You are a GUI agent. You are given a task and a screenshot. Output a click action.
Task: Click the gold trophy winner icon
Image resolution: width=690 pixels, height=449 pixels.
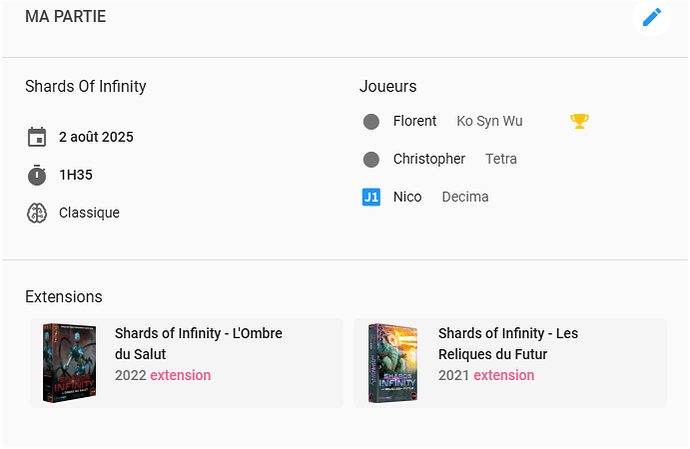[x=579, y=121]
